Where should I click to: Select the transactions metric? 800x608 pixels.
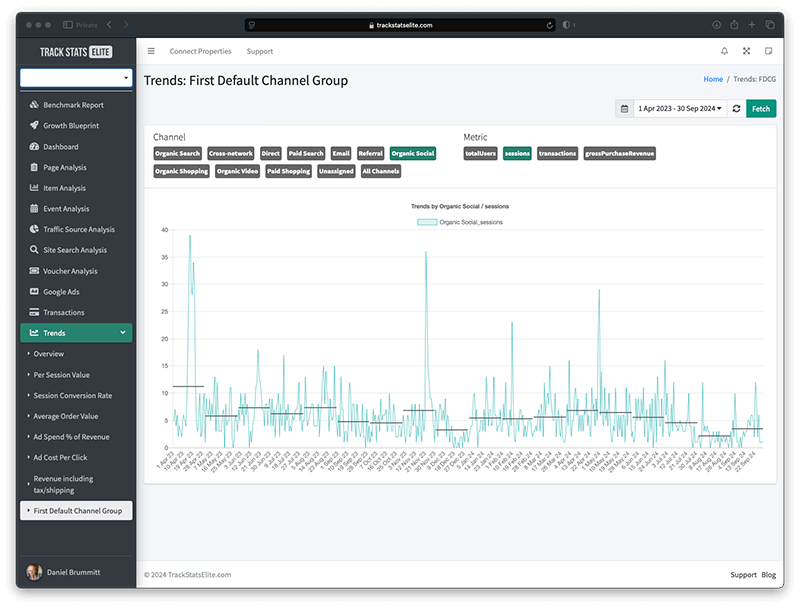[558, 154]
